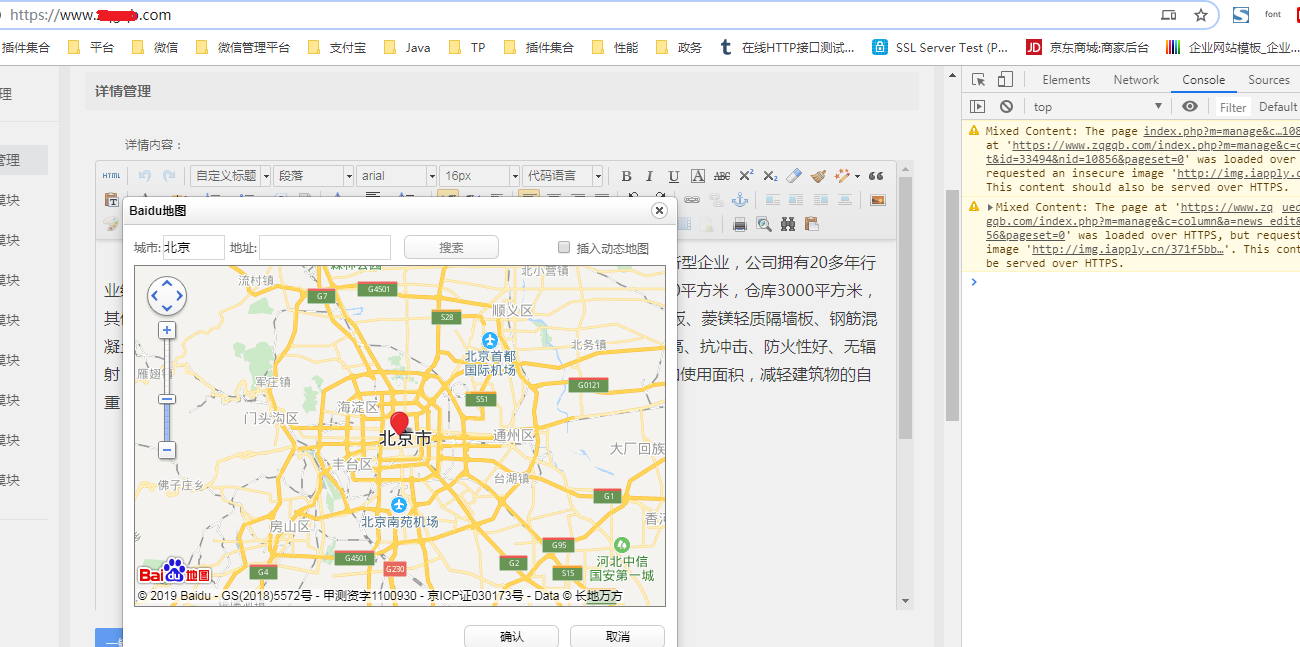Insert a blockquote with quote icon
1300x647 pixels.
pos(876,176)
